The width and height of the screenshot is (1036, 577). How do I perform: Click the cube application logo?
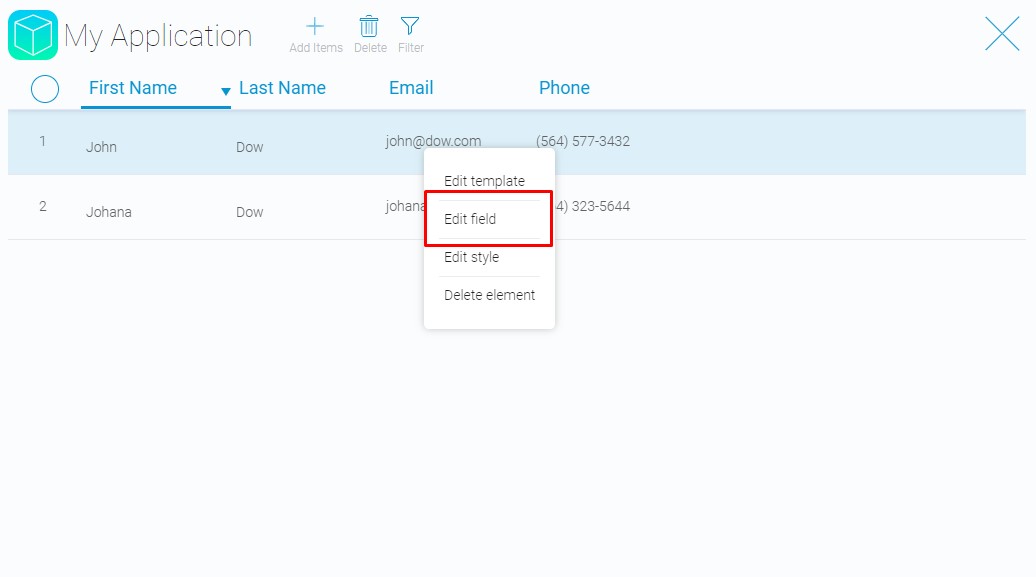[30, 34]
